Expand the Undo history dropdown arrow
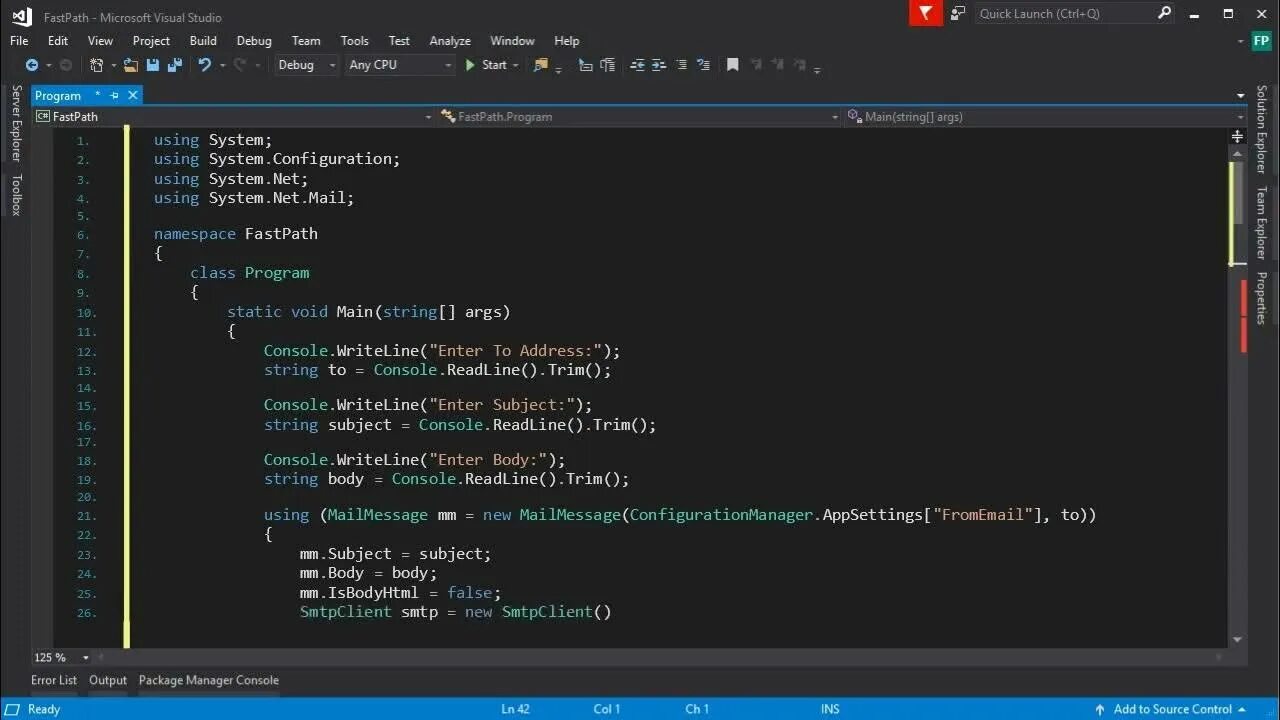This screenshot has height=720, width=1280. (222, 65)
